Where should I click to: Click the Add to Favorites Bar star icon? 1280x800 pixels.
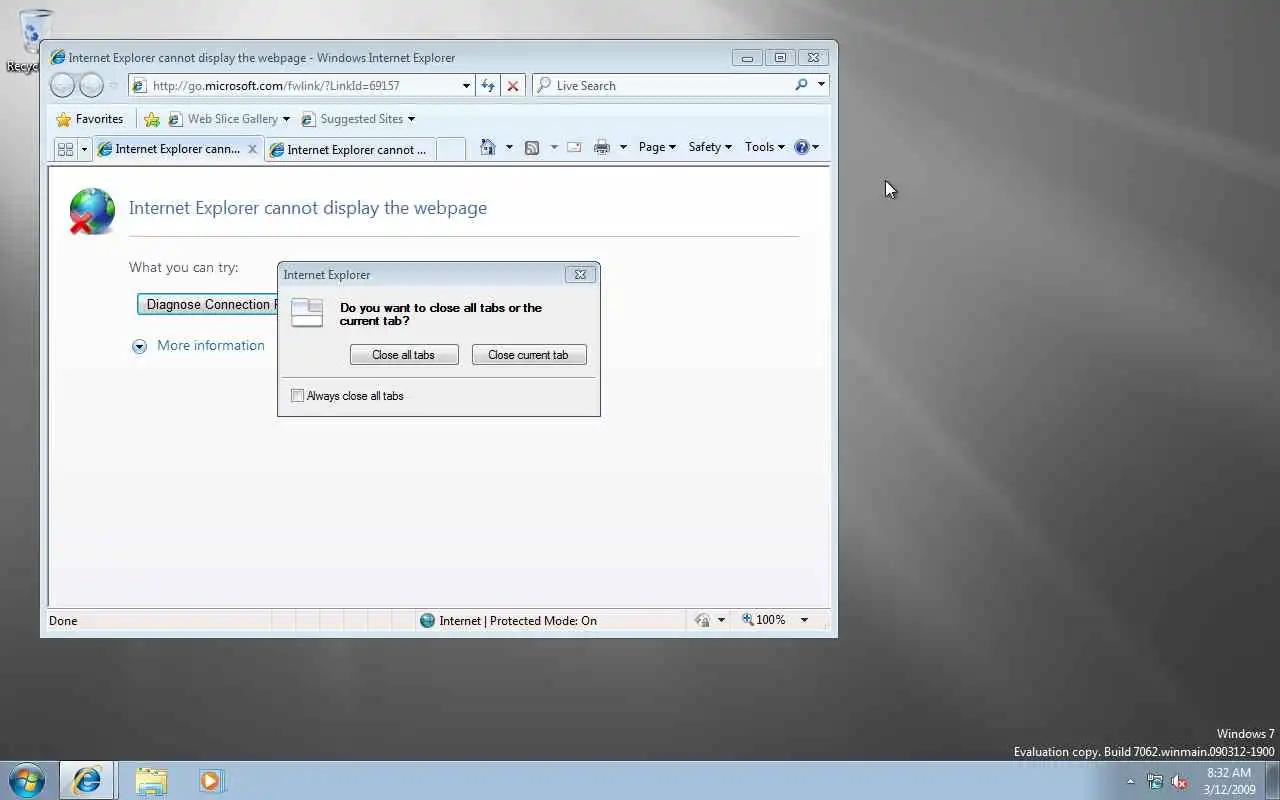coord(152,119)
